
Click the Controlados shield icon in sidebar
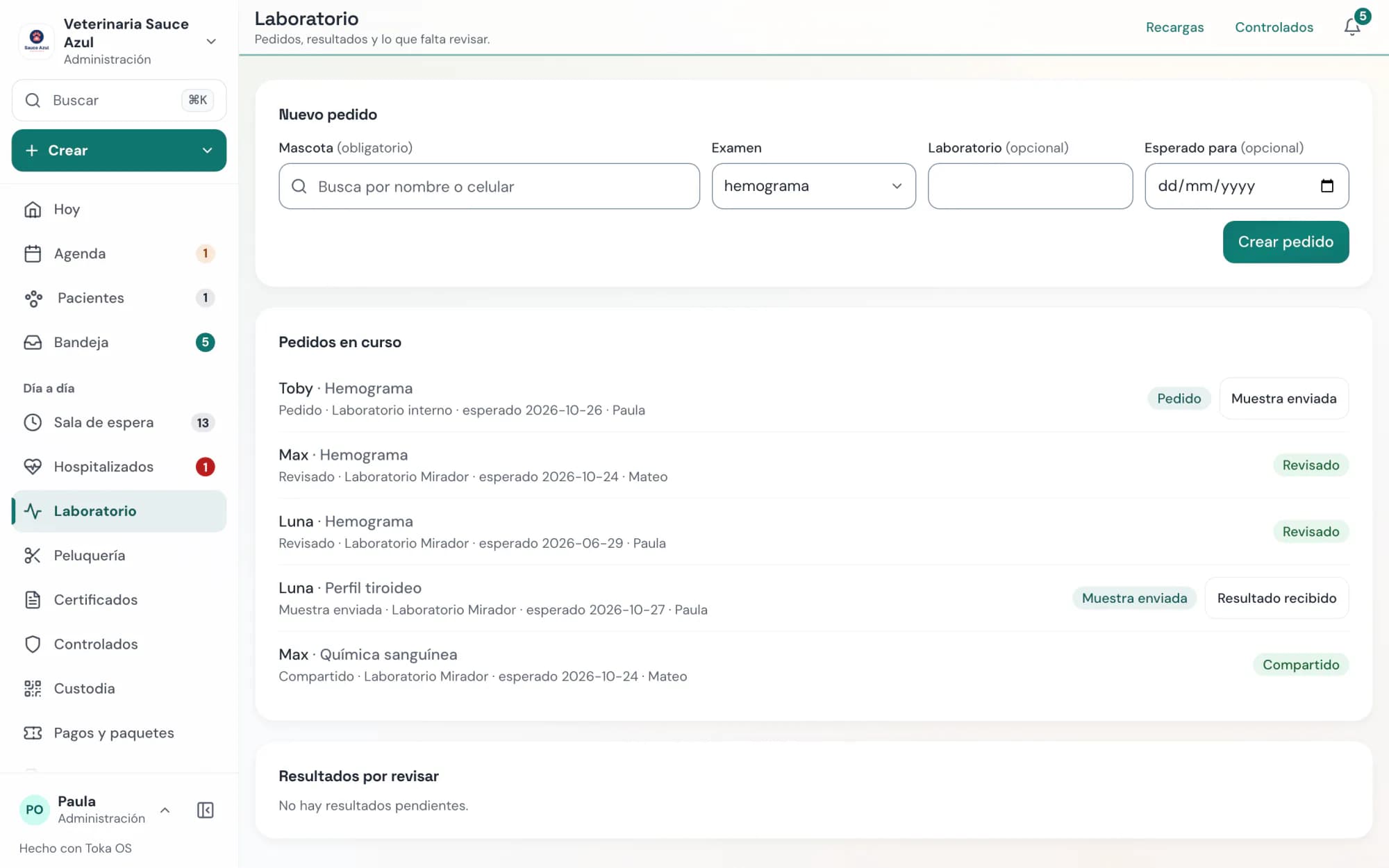pos(33,644)
